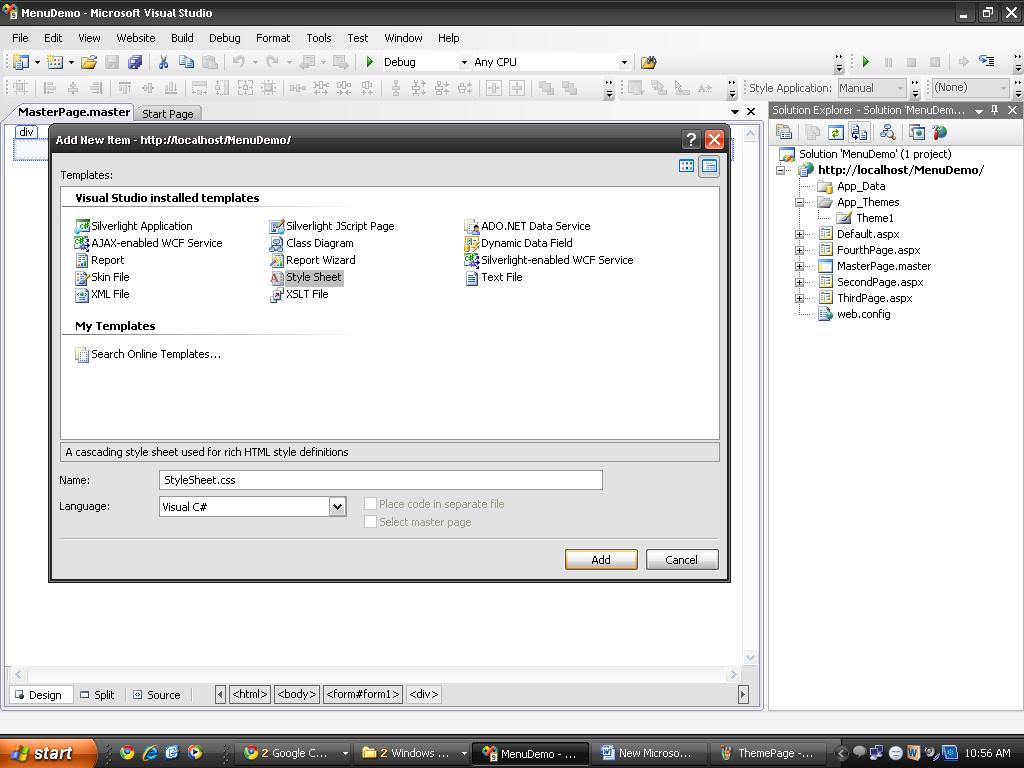The width and height of the screenshot is (1024, 768).
Task: Click the design editor scroll-right arrow
Action: 733,674
